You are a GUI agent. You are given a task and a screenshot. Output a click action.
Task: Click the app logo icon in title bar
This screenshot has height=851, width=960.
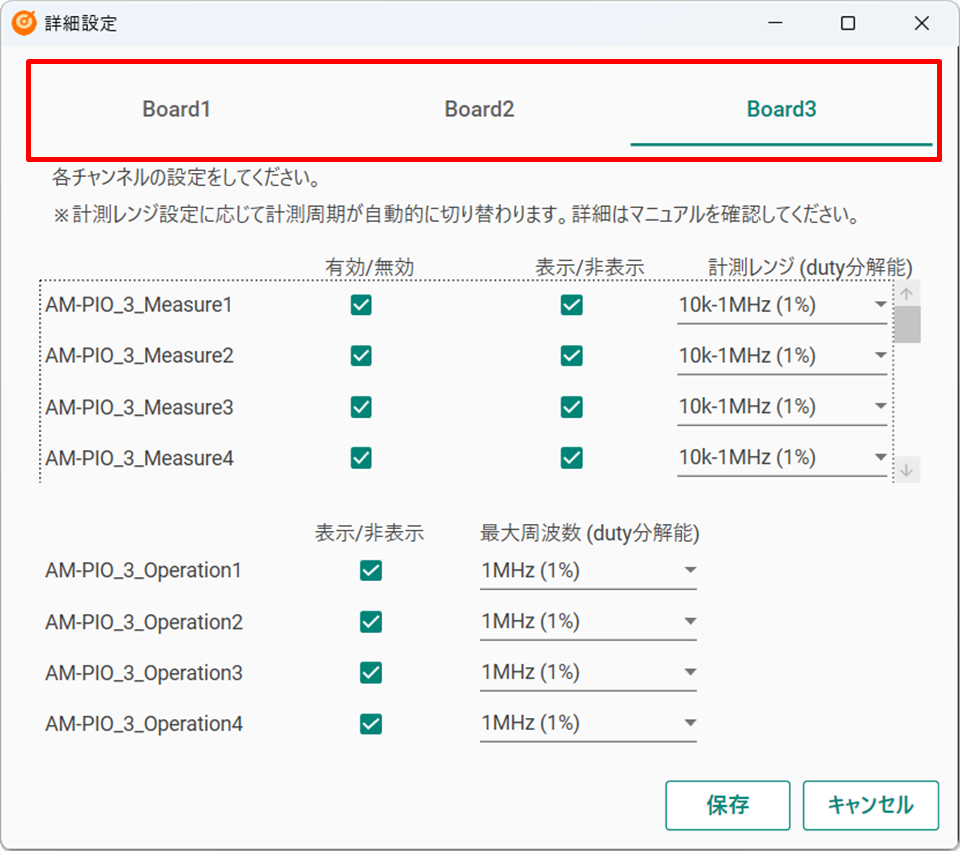25,23
